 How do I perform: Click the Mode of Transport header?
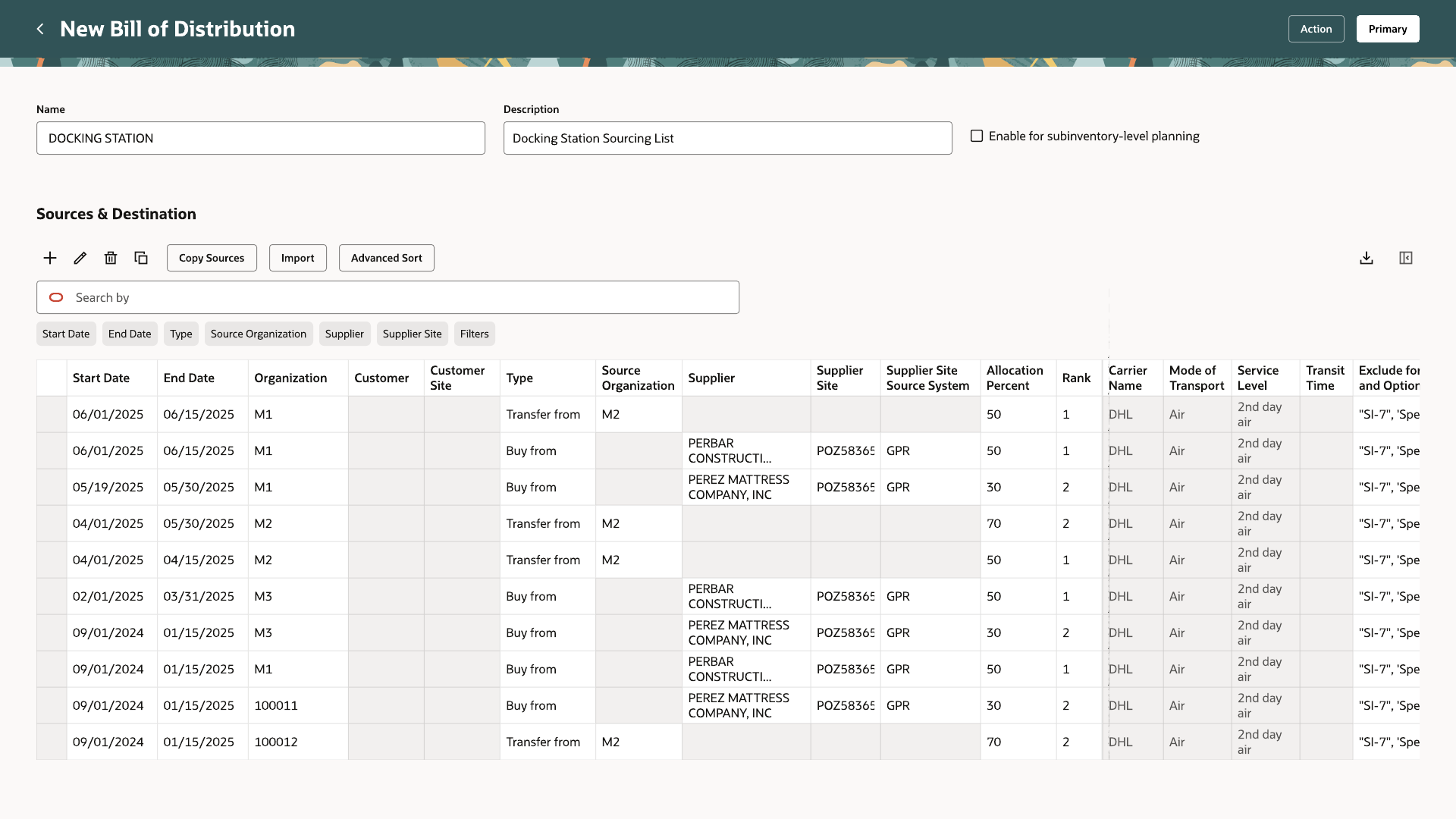[1197, 378]
